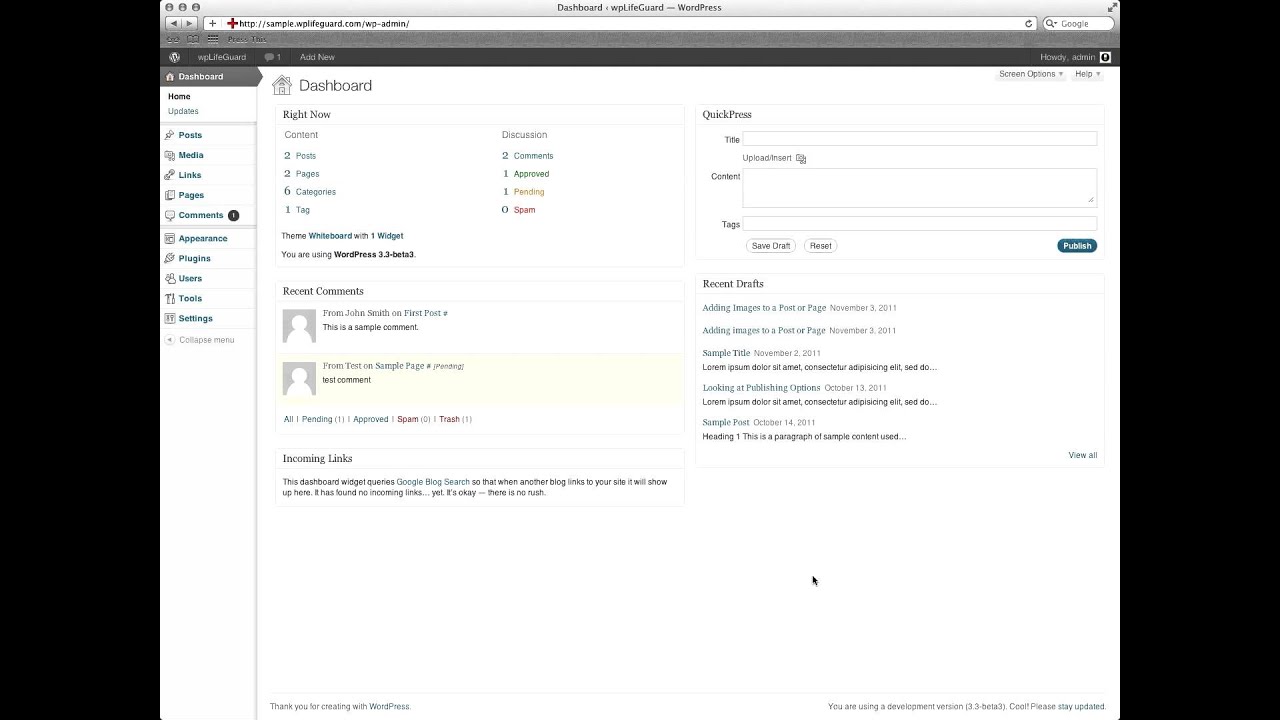Open the reading list glasses icon
The height and width of the screenshot is (720, 1280).
tap(174, 39)
